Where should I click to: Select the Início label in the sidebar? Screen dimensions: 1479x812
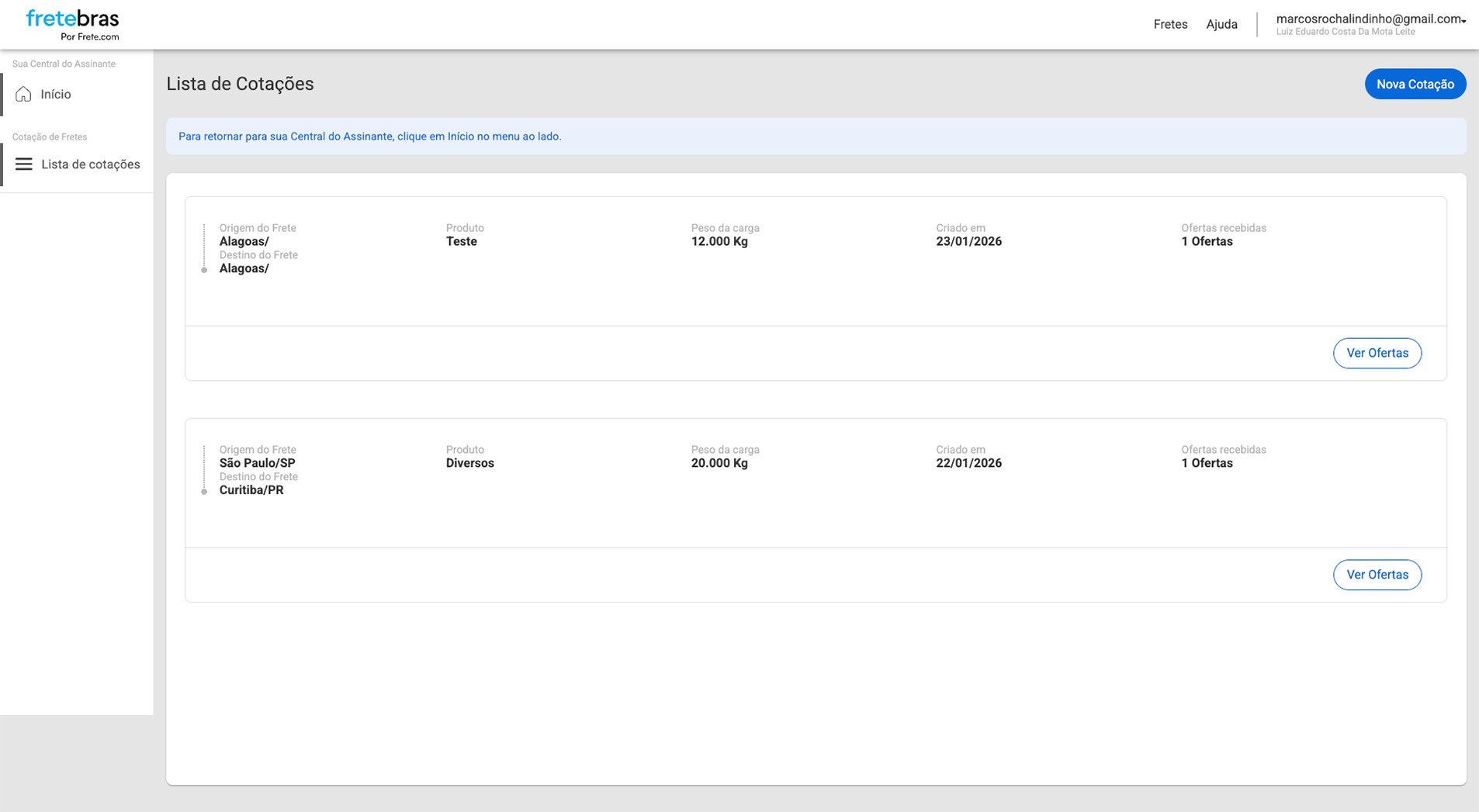(x=56, y=95)
